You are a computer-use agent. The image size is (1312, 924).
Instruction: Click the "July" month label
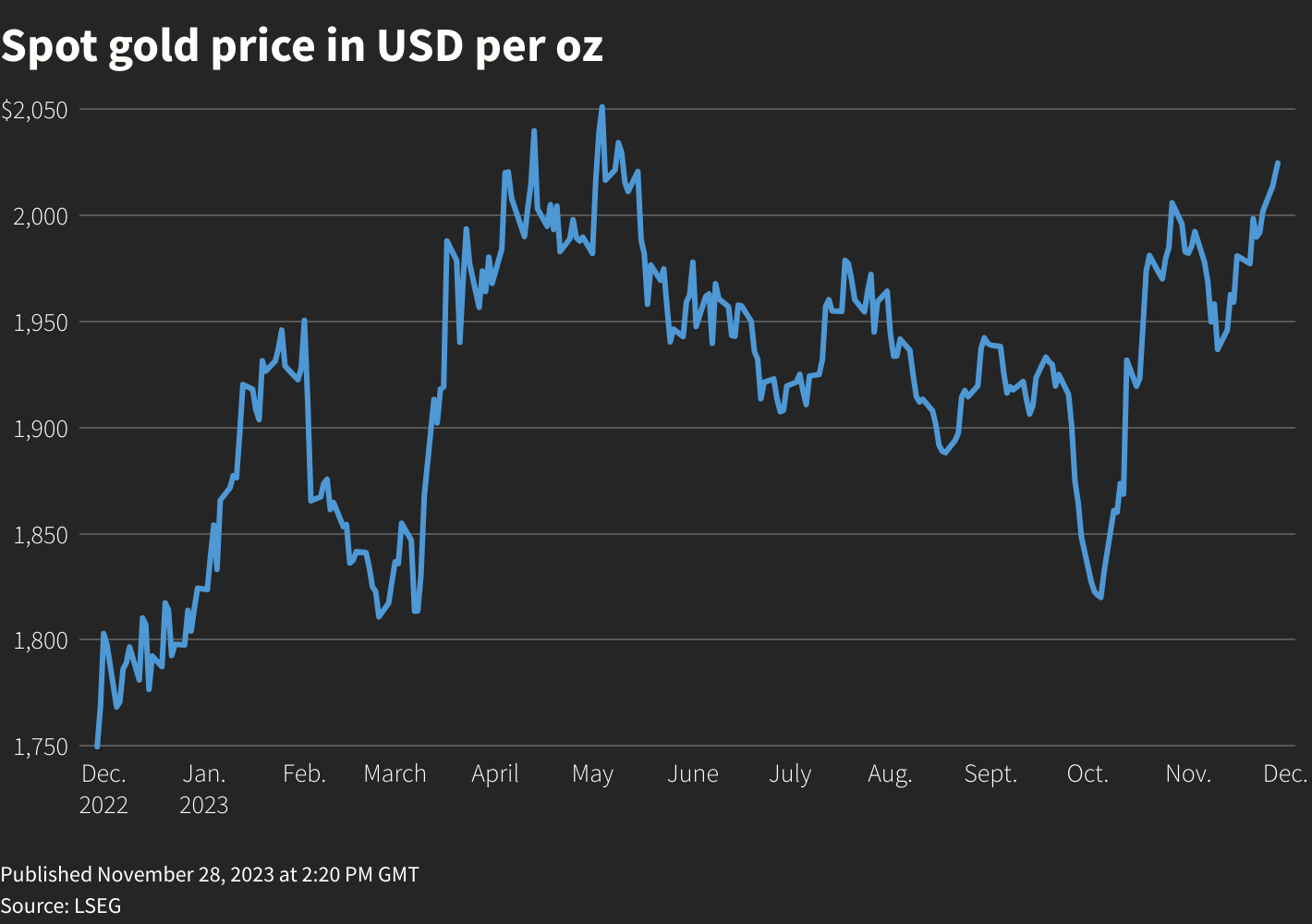tap(790, 774)
